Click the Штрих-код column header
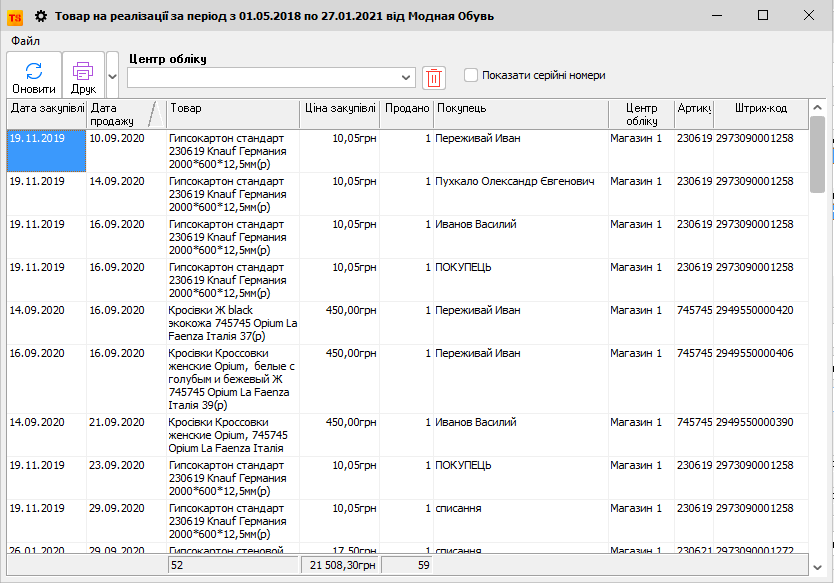Screen dimensions: 834x583 (760, 108)
